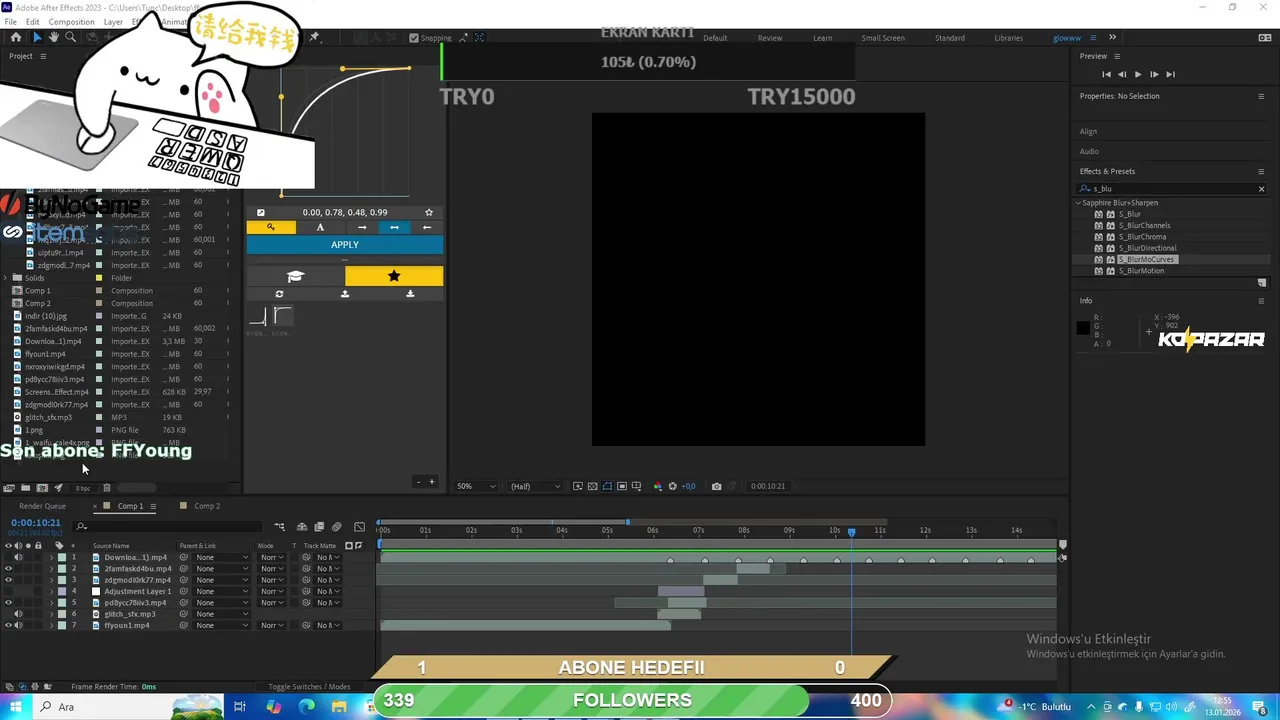
Task: Open Track Matte dropdown for 2famfaskd4bu.mp4
Action: 328,569
